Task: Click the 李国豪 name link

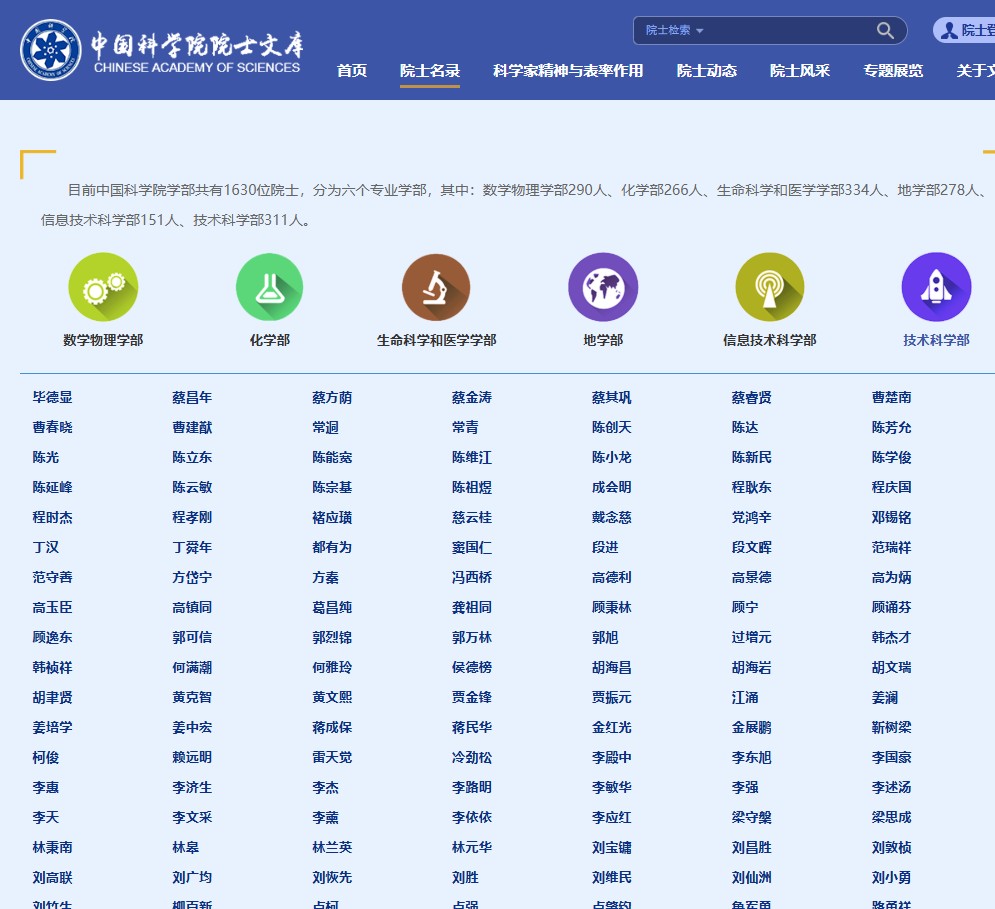Action: (892, 757)
